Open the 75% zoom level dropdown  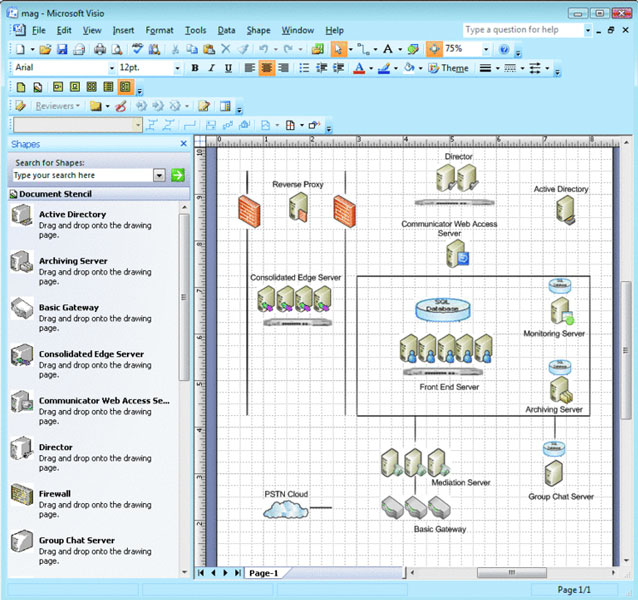coord(487,49)
